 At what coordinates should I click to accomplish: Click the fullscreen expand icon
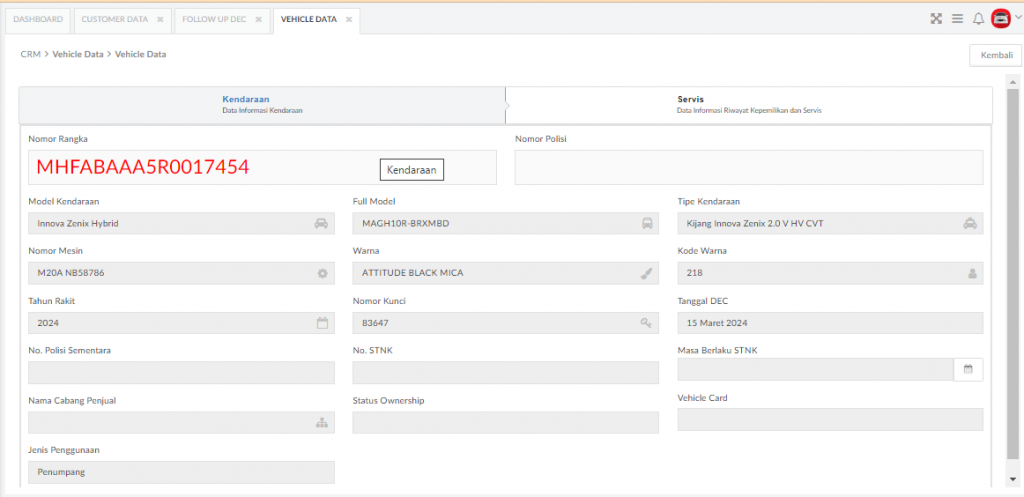point(936,19)
